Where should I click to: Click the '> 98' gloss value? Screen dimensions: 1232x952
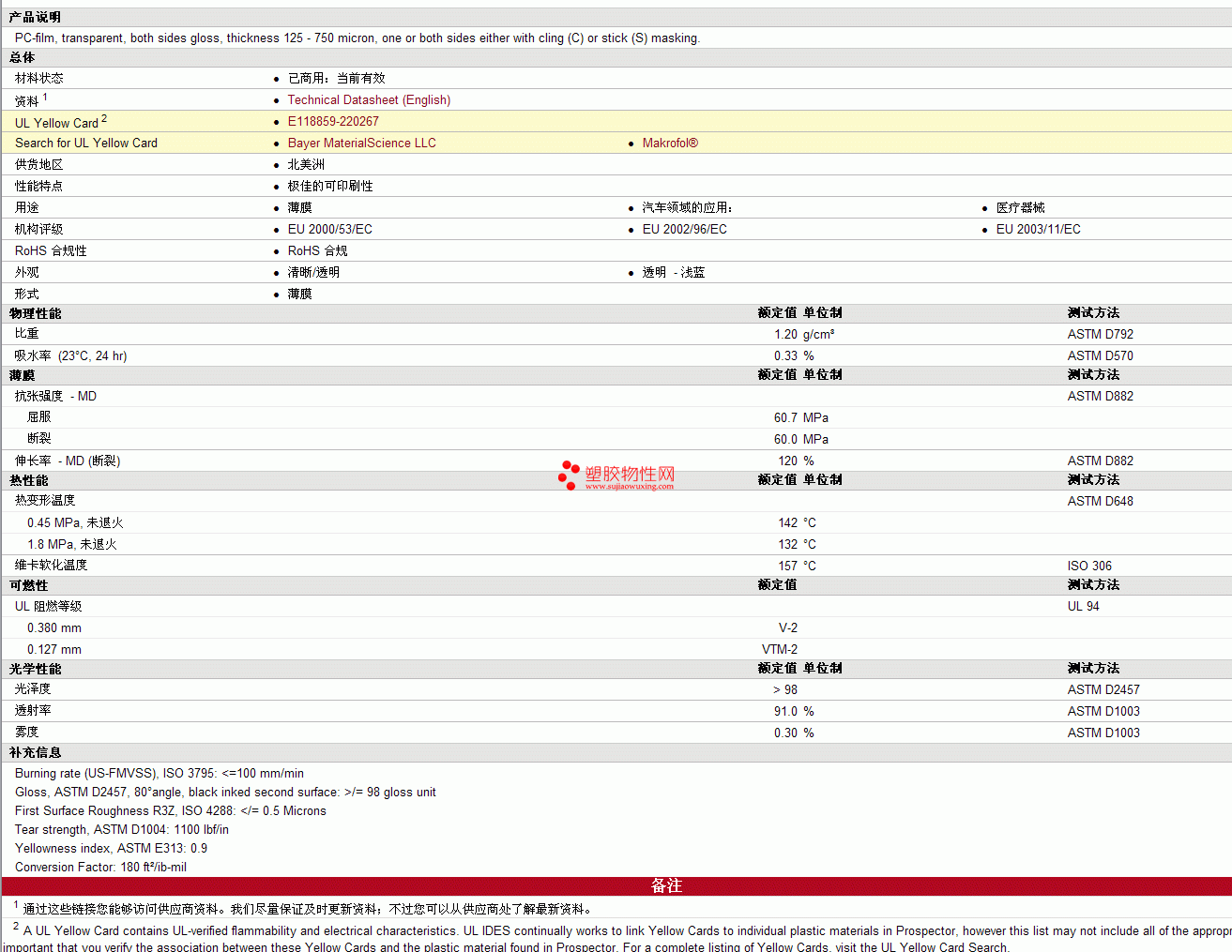[785, 690]
